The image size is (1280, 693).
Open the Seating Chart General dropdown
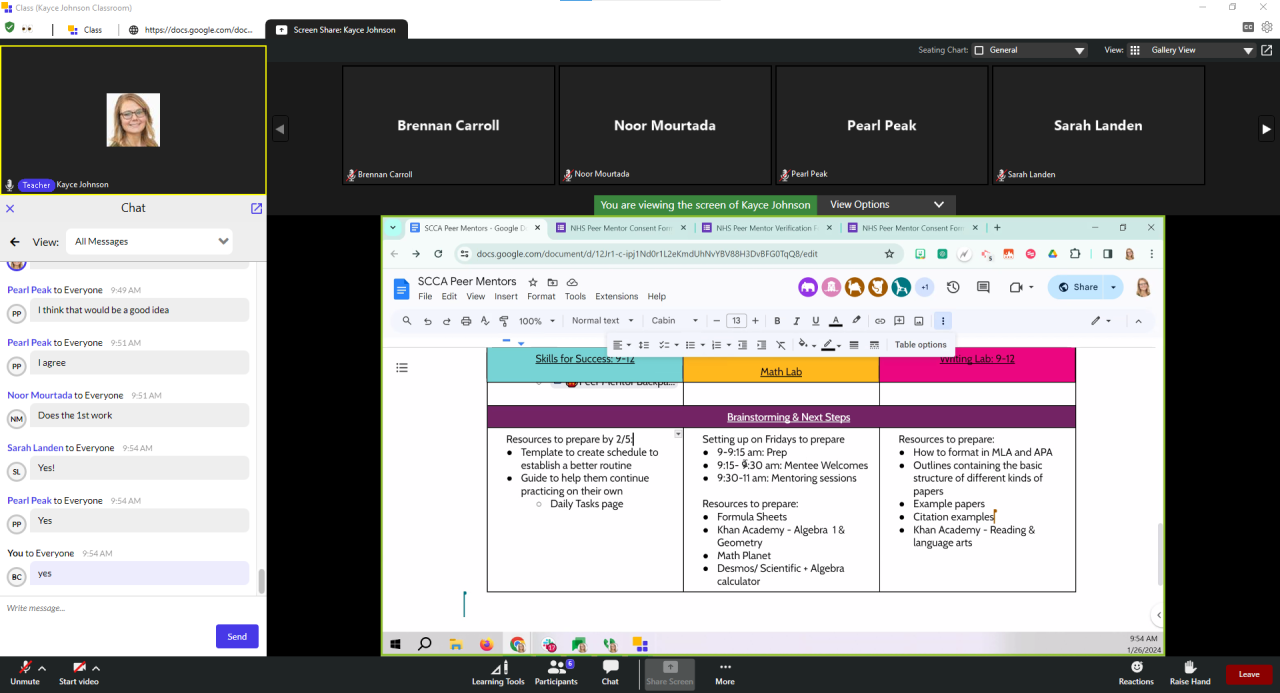point(1031,50)
